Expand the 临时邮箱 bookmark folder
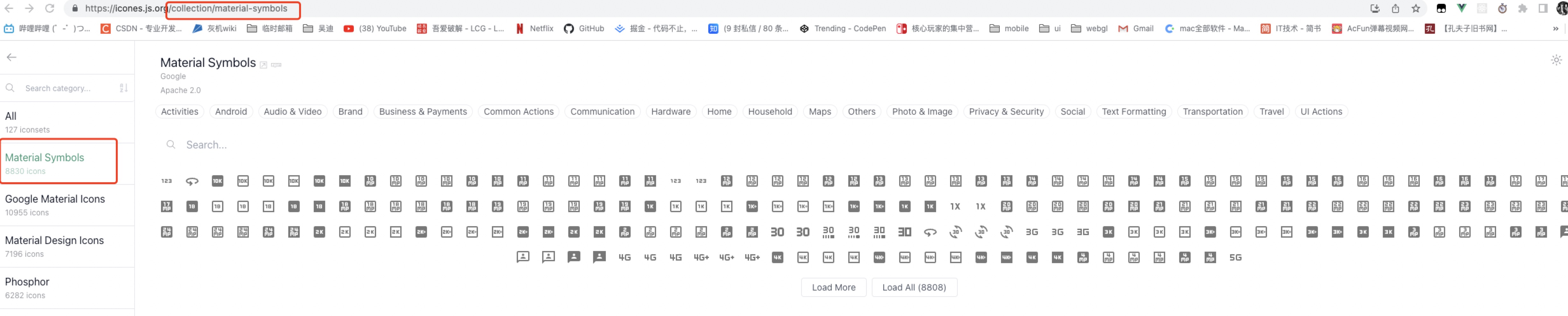This screenshot has height=316, width=1568. pos(269,29)
